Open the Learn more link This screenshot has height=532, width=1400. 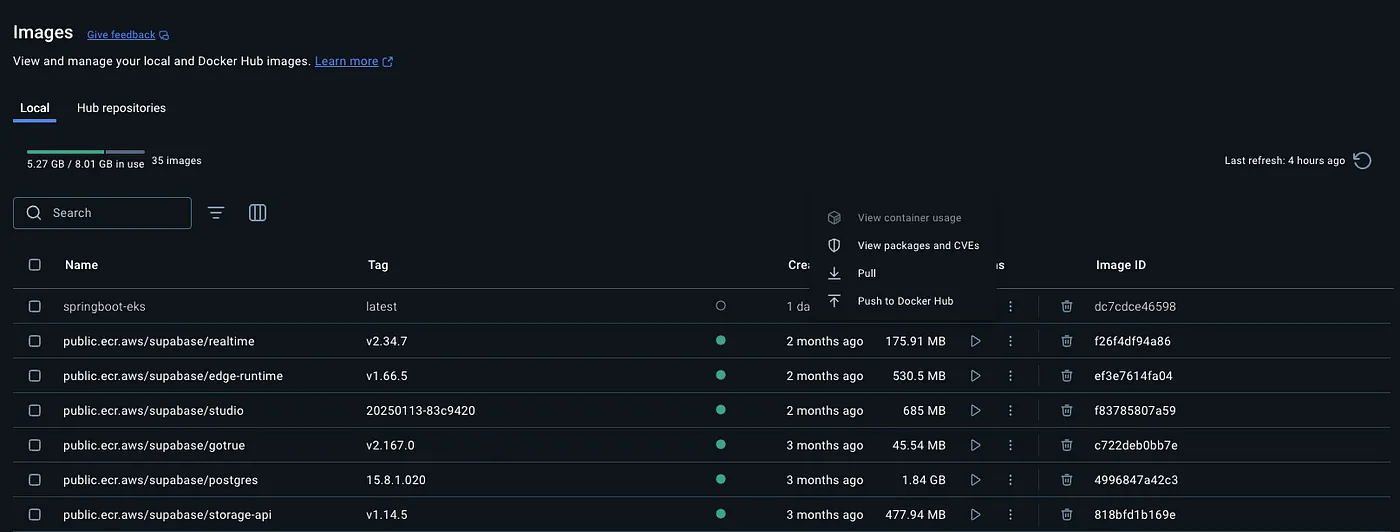(346, 62)
